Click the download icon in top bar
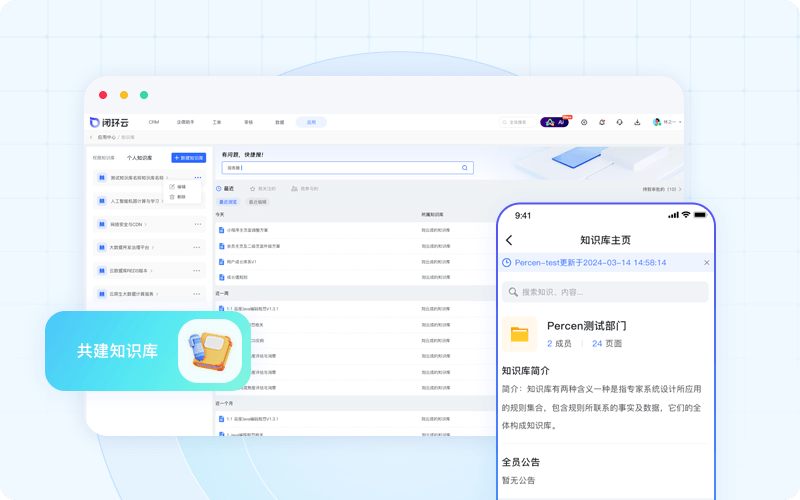Image resolution: width=800 pixels, height=500 pixels. pyautogui.click(x=637, y=122)
